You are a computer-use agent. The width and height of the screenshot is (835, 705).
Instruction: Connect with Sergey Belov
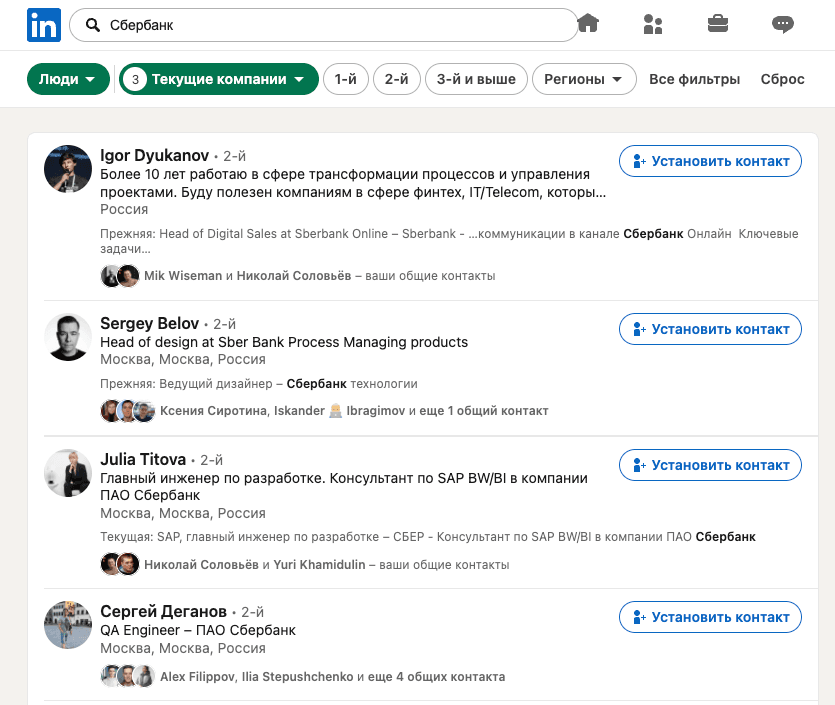point(710,330)
